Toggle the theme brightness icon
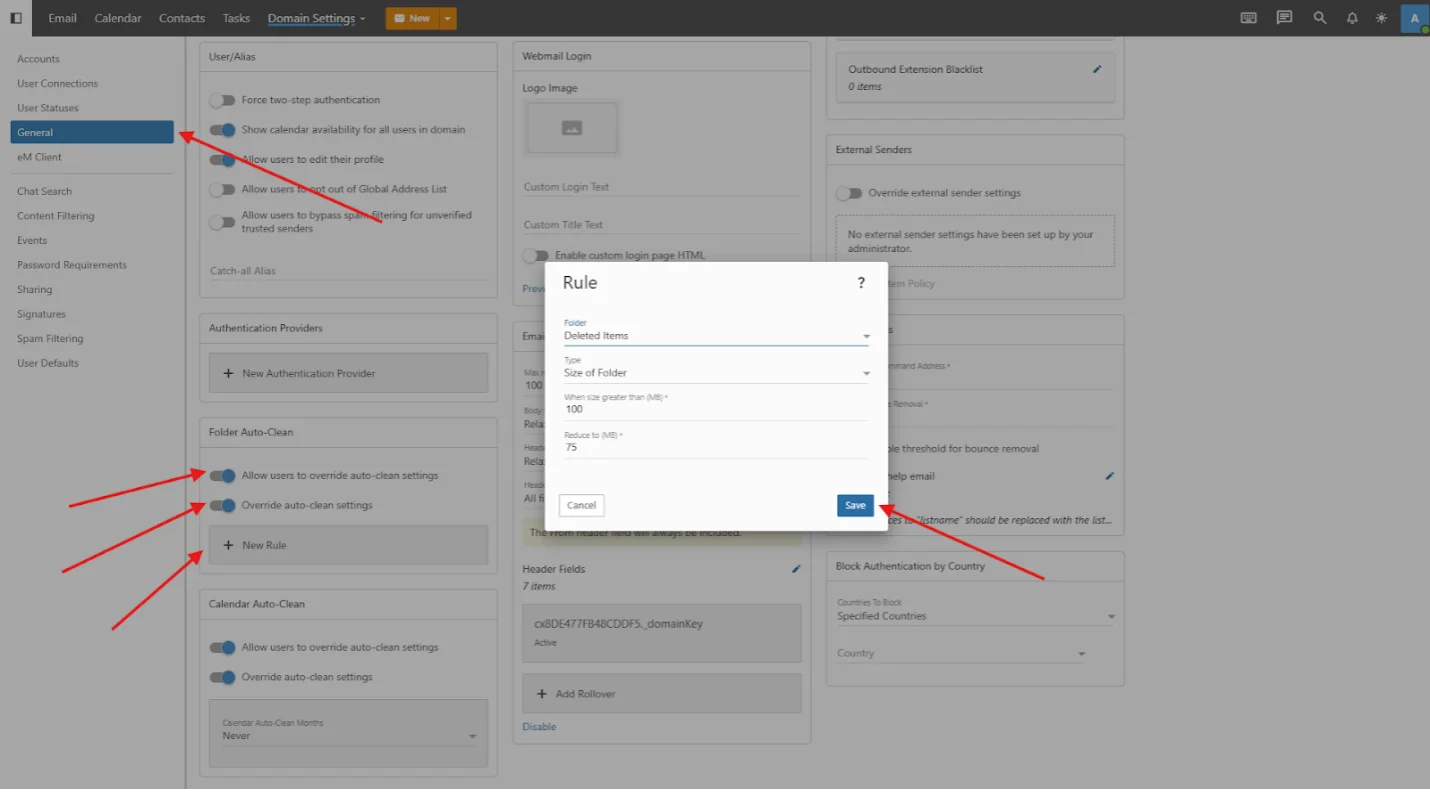 click(x=1382, y=18)
